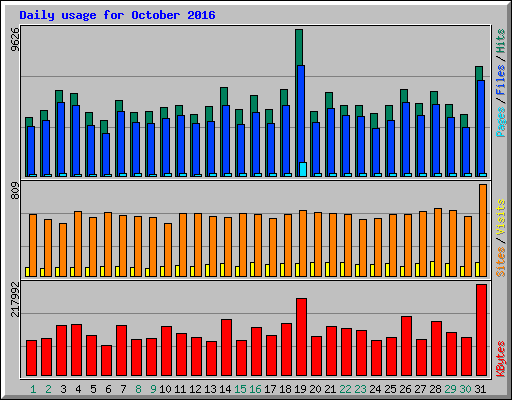Click day label 28 on the x-axis
Viewport: 512px width, 400px height.
point(435,389)
